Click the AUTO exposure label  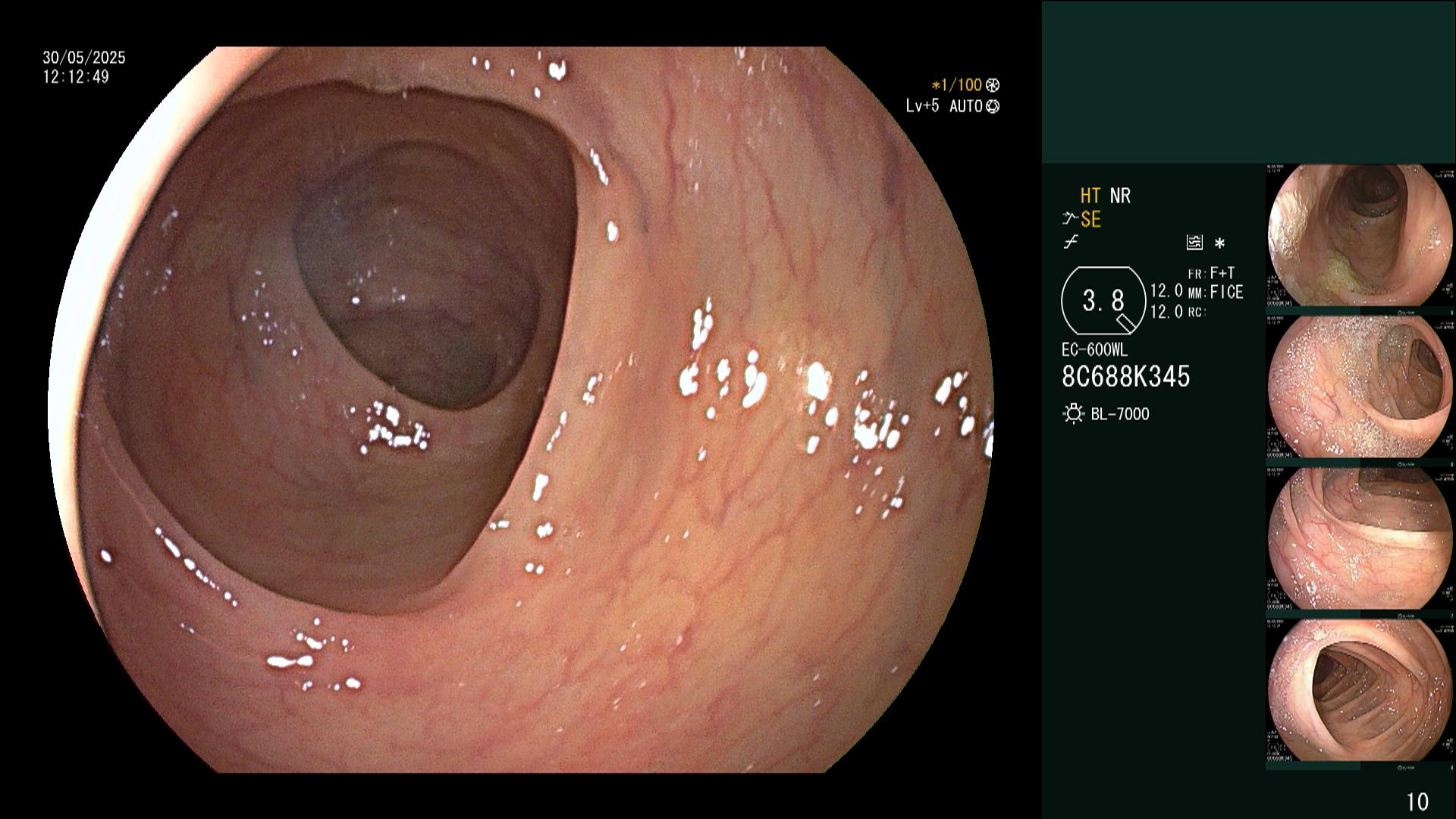pos(966,106)
